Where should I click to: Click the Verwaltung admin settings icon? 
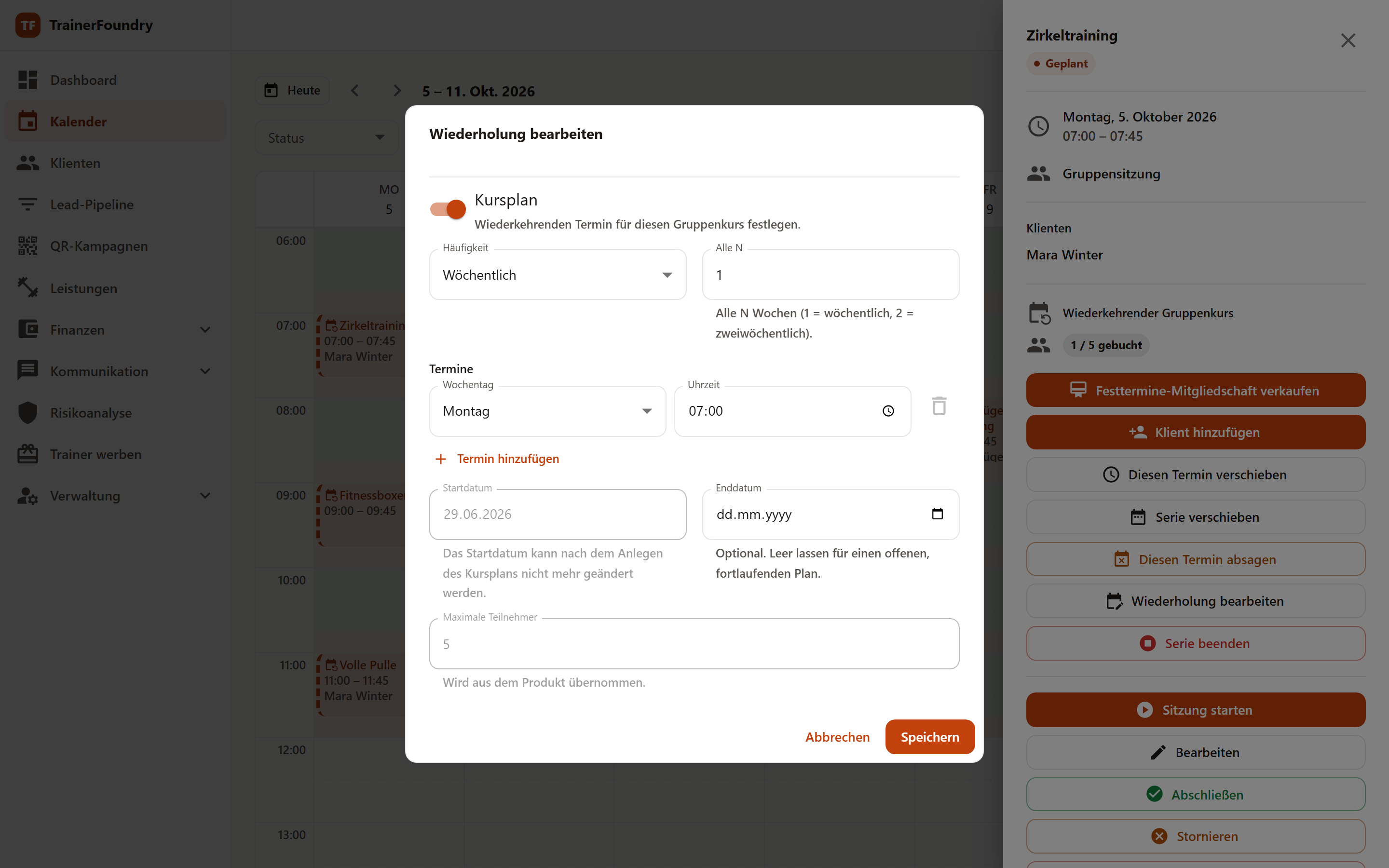pos(27,495)
